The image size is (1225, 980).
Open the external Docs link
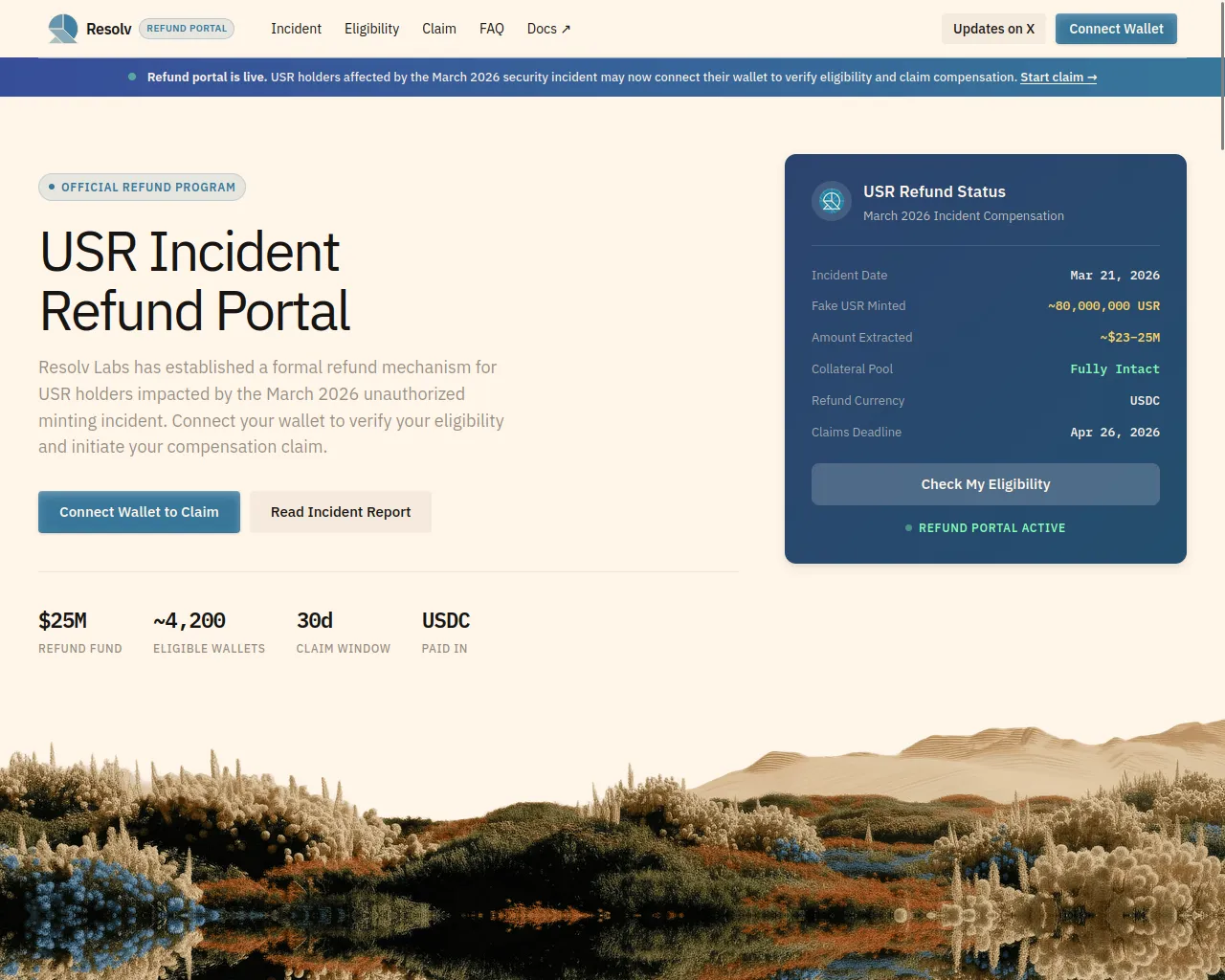coord(548,29)
